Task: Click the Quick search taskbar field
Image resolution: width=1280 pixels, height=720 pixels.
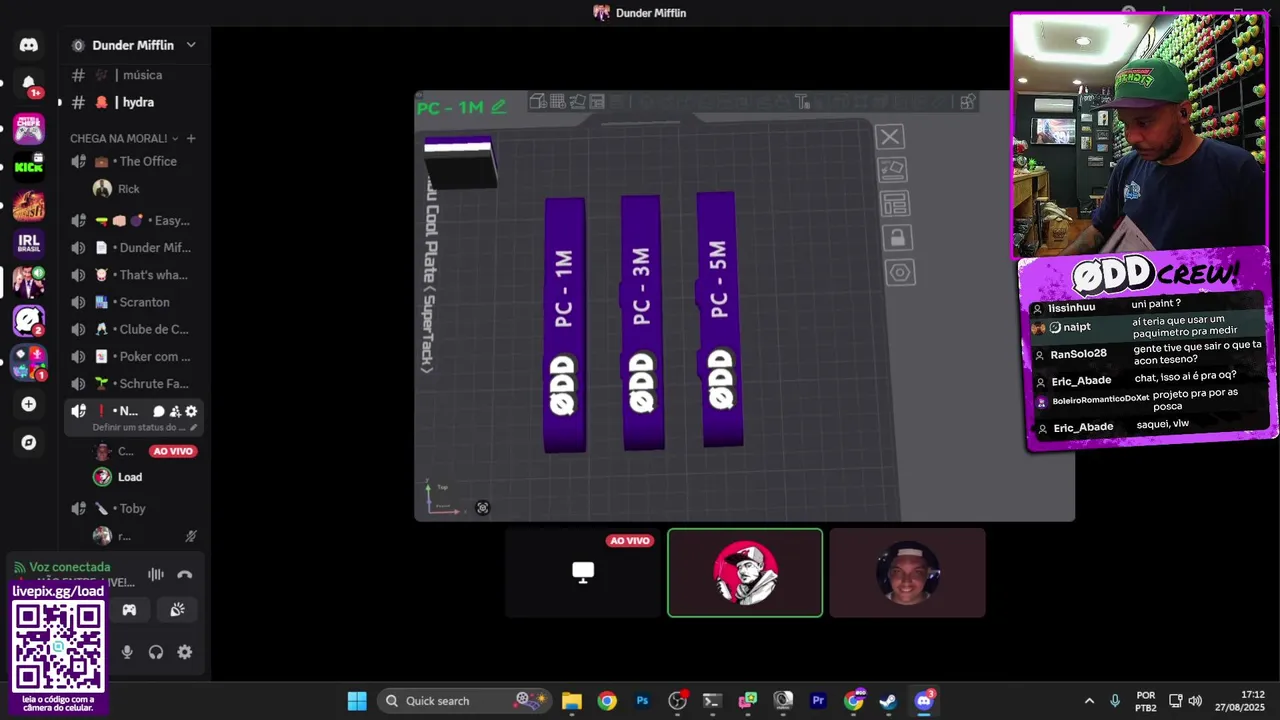Action: point(465,701)
